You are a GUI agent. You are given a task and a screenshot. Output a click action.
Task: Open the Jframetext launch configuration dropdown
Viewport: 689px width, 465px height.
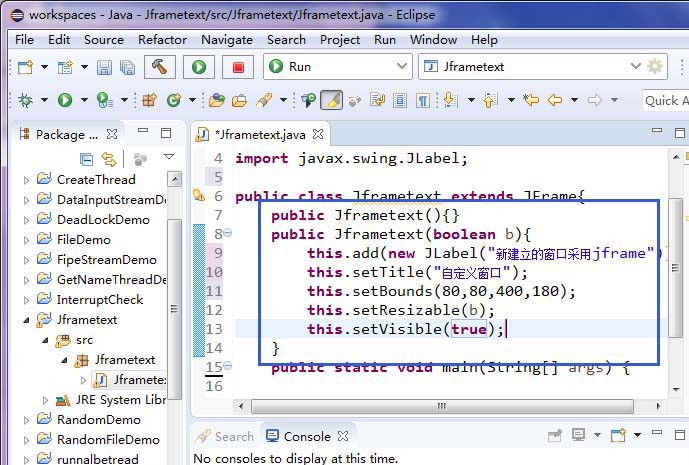pos(531,67)
